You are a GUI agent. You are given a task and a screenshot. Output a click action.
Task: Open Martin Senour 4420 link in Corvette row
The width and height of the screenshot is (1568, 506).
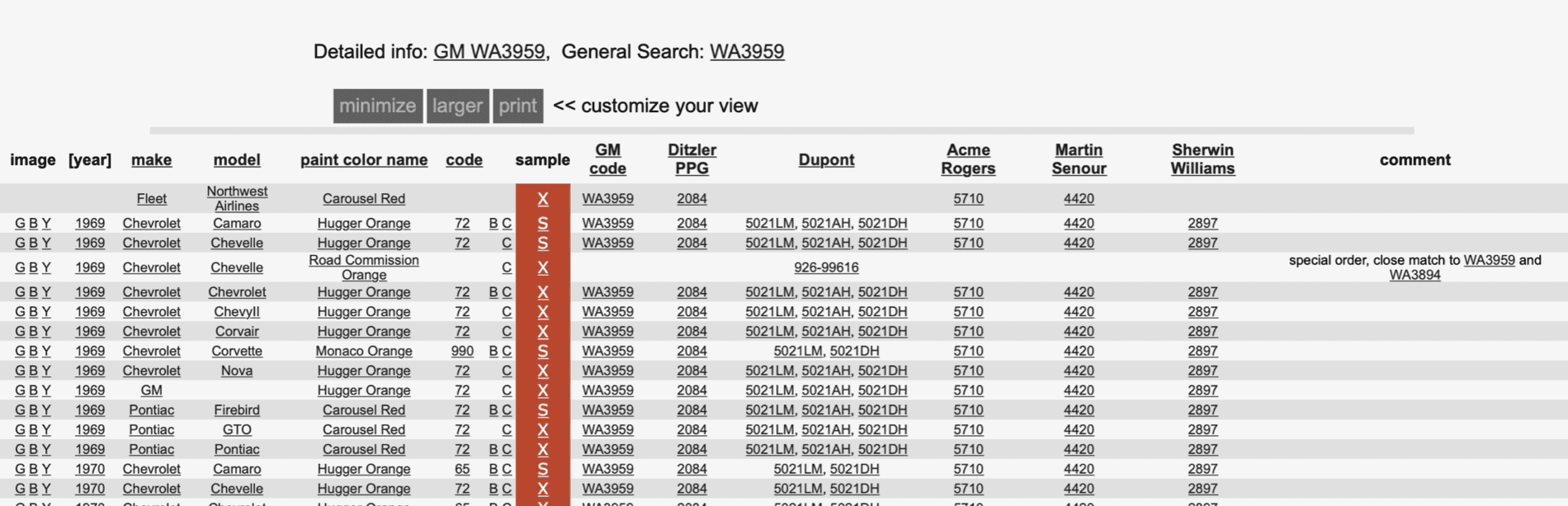1079,351
